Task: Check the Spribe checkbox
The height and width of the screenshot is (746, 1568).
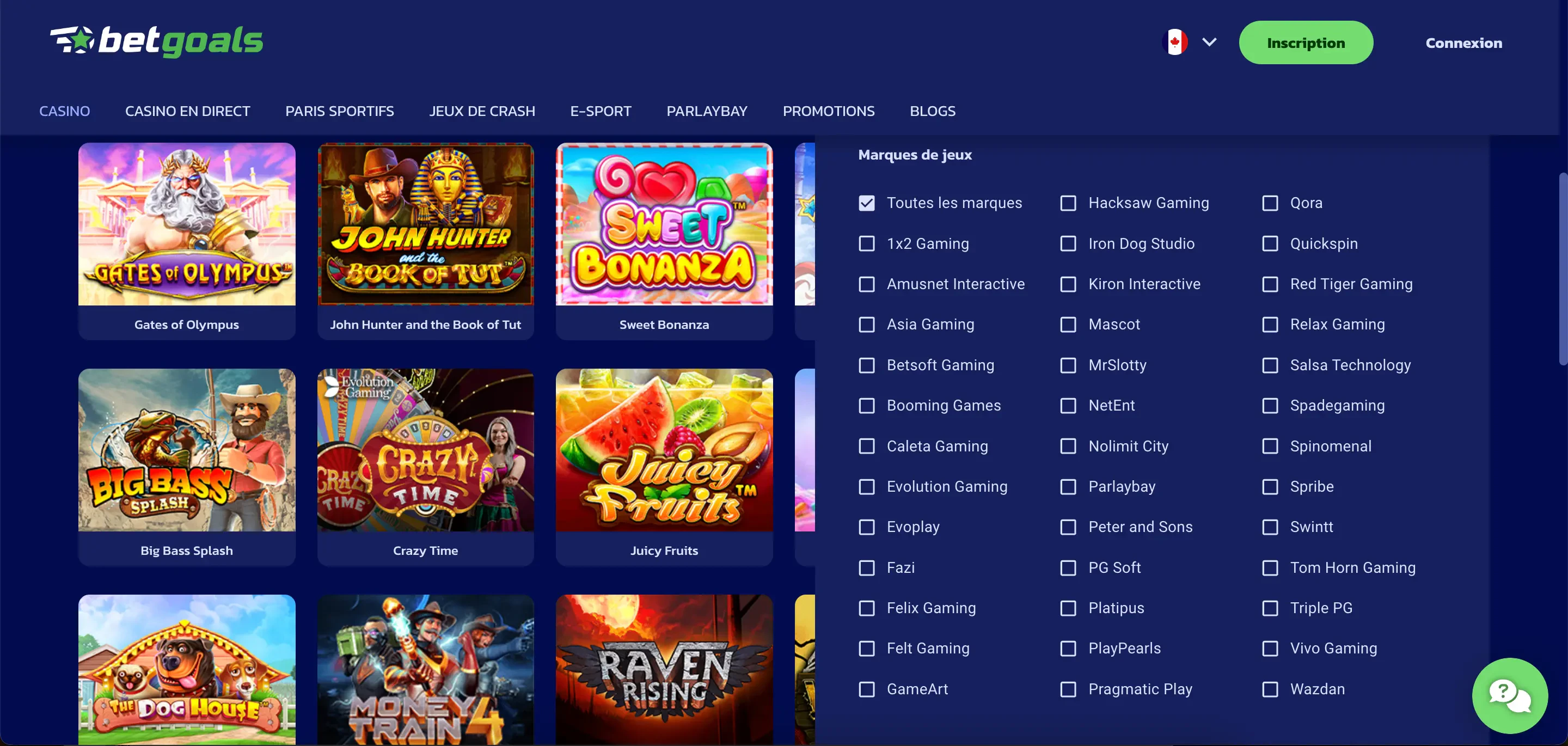Action: [1270, 487]
